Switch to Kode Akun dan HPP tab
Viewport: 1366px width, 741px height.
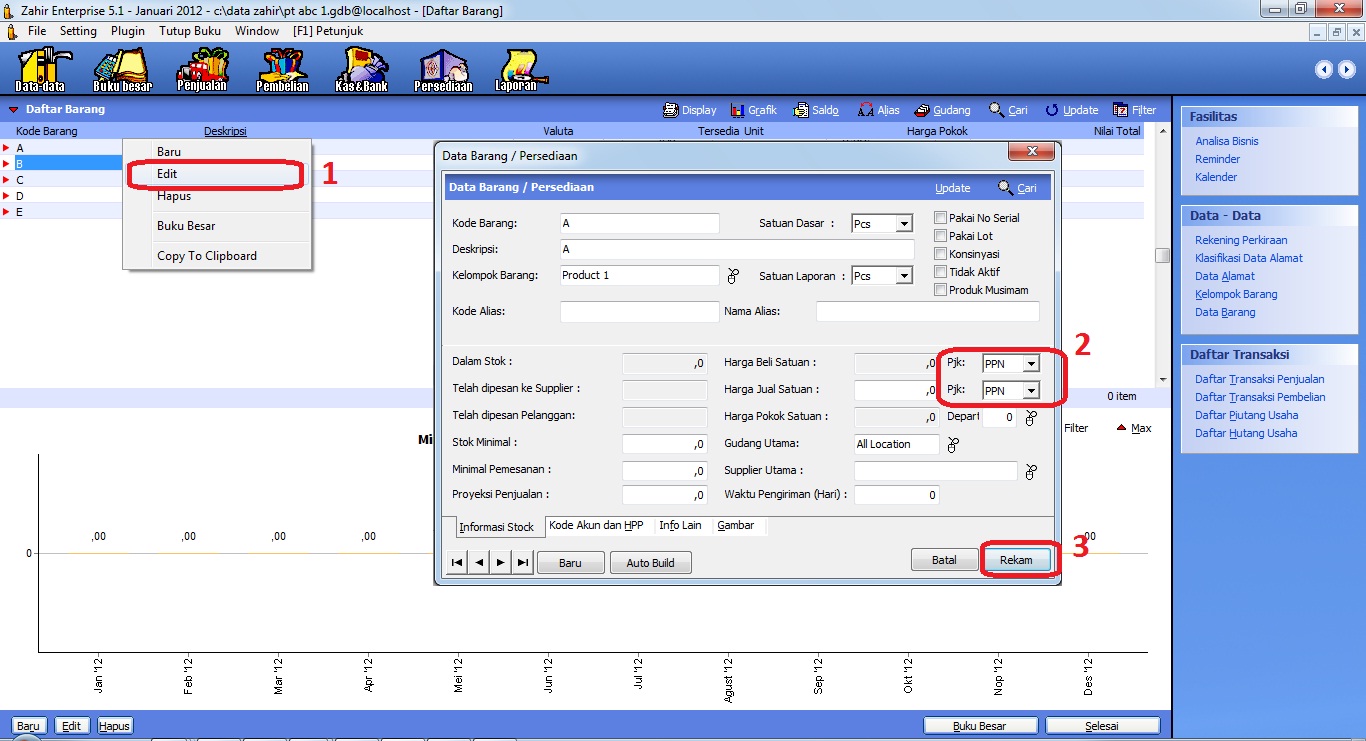pyautogui.click(x=596, y=525)
